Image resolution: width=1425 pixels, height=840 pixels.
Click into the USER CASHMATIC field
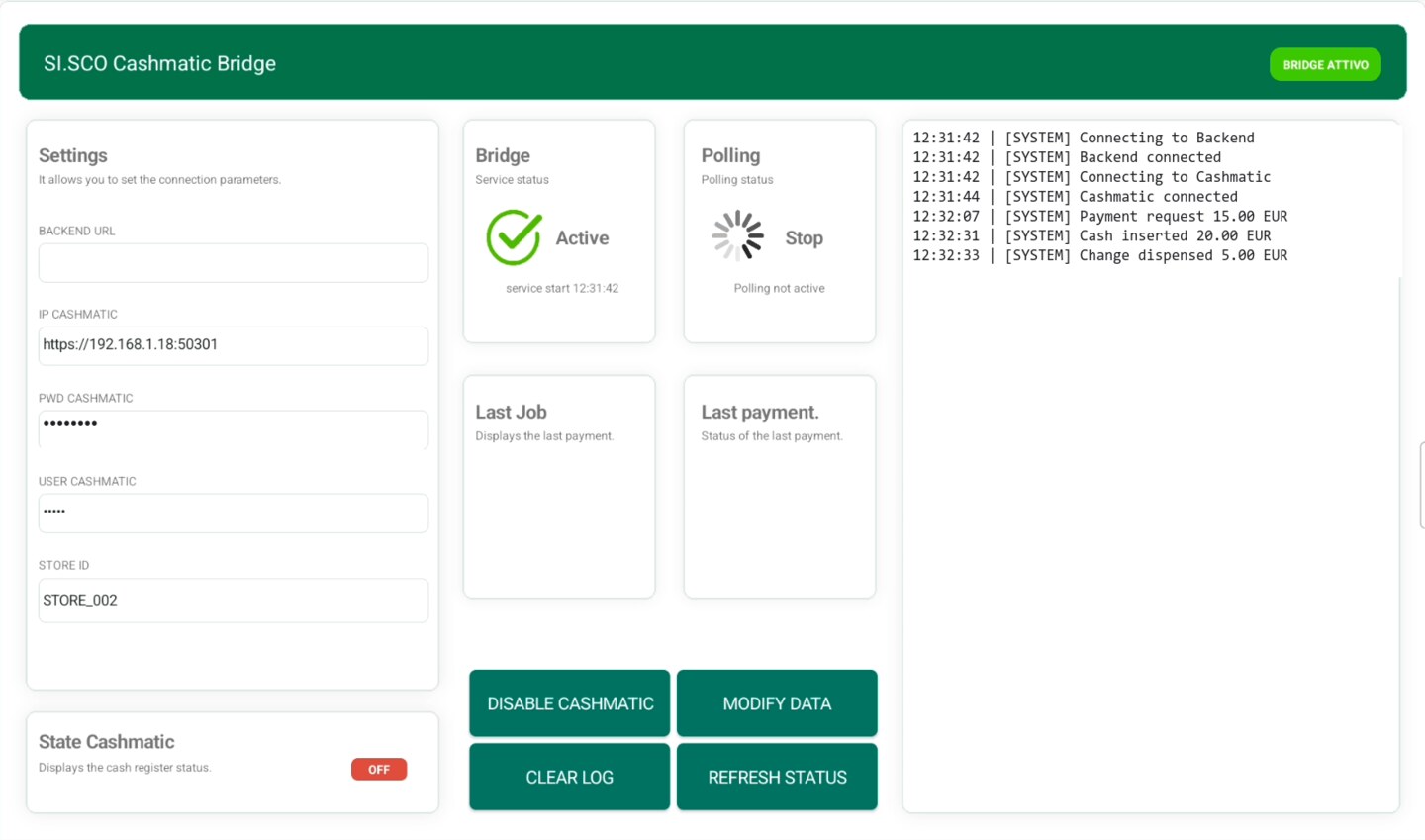coord(234,513)
